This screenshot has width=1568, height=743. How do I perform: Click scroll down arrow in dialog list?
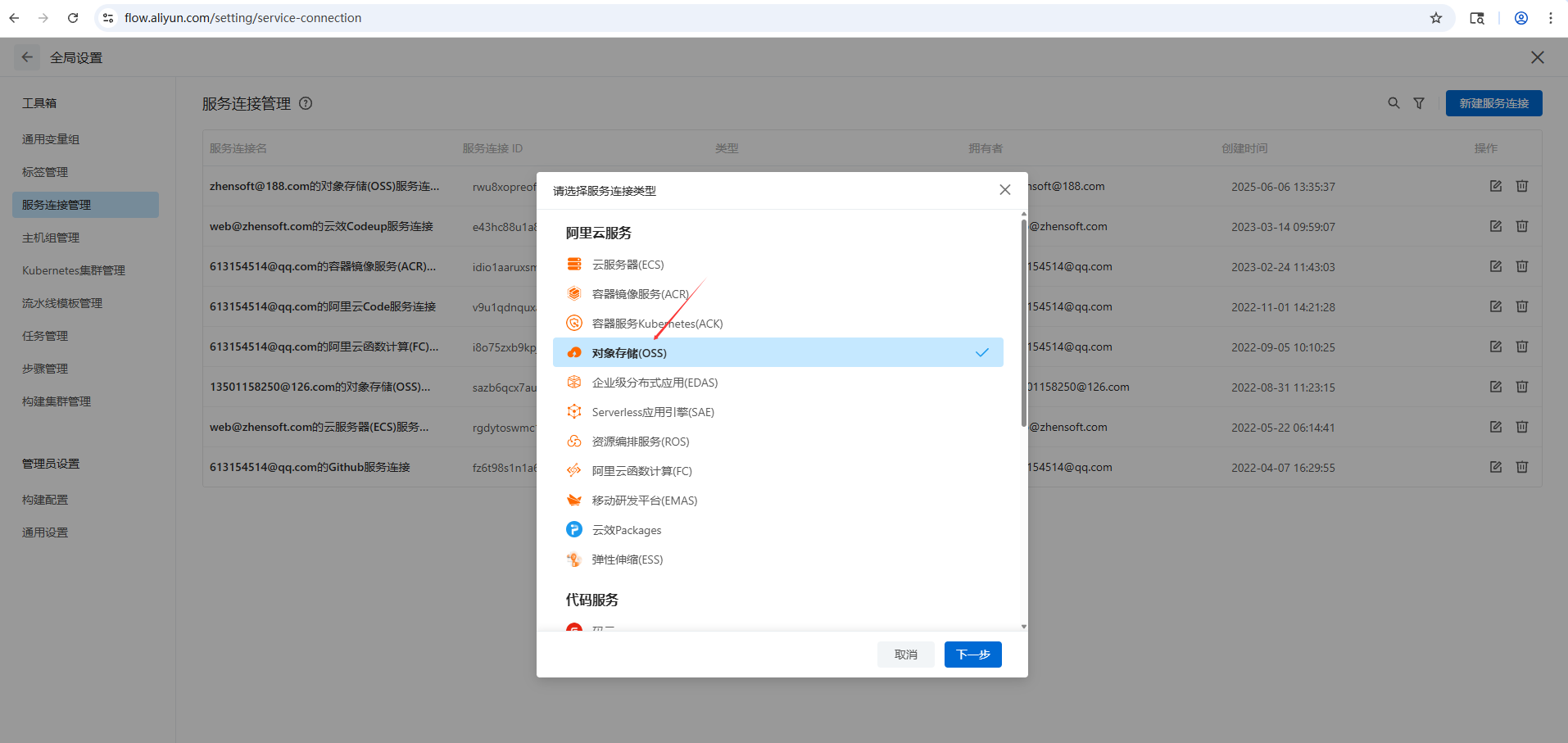(x=1024, y=627)
